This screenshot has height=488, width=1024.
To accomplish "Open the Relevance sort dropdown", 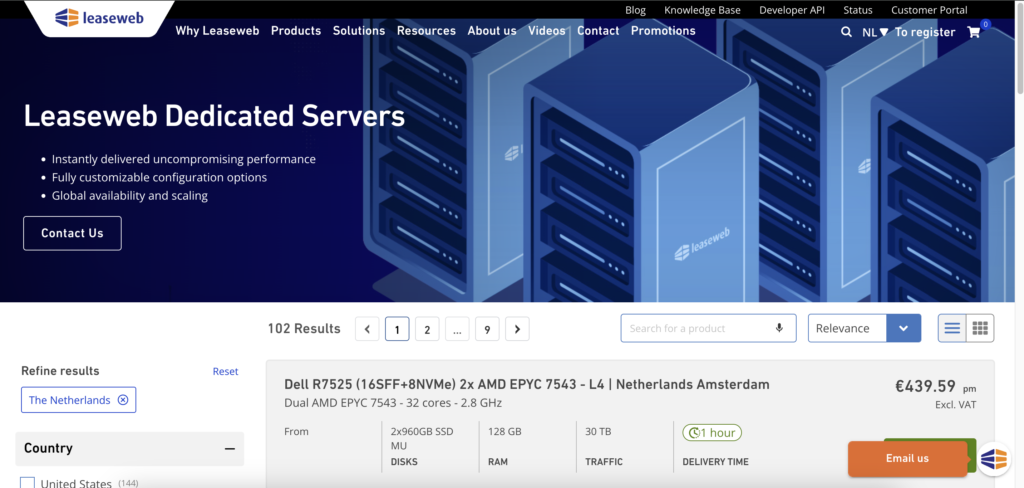I will (864, 328).
